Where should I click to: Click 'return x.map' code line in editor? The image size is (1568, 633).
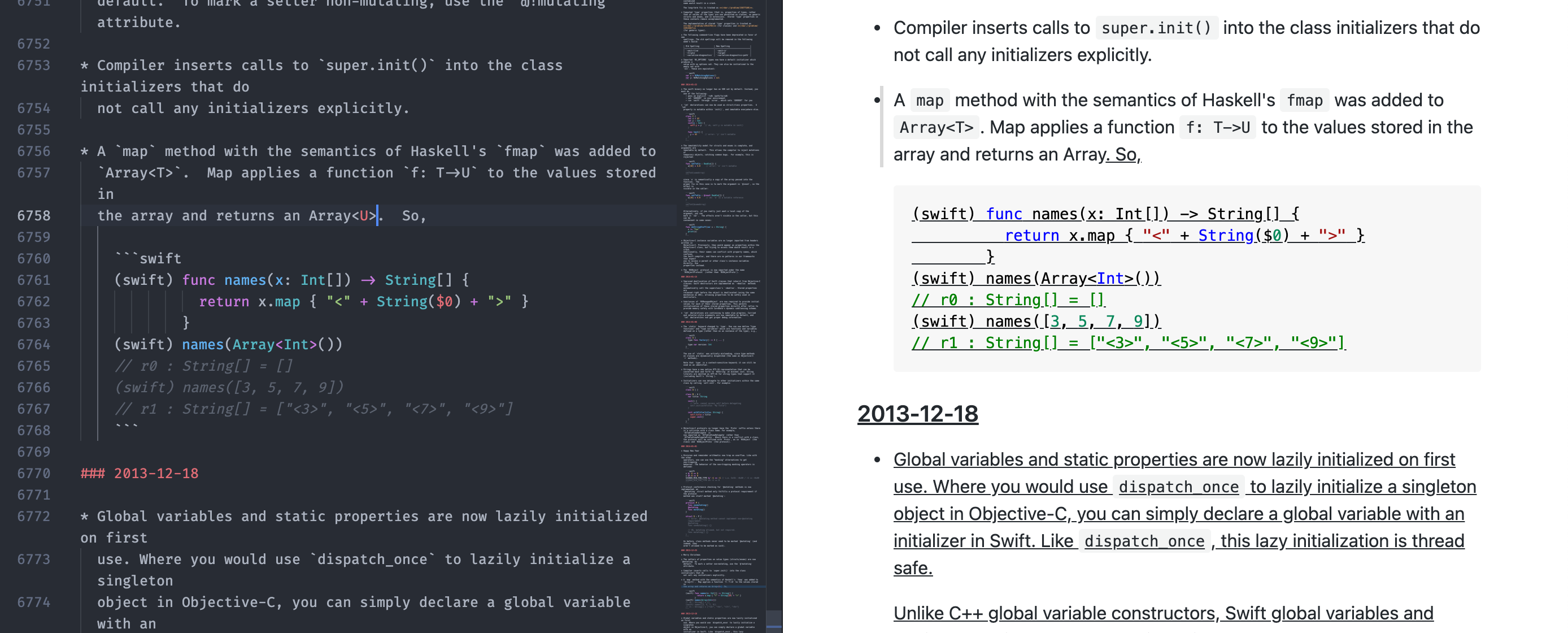pos(363,302)
